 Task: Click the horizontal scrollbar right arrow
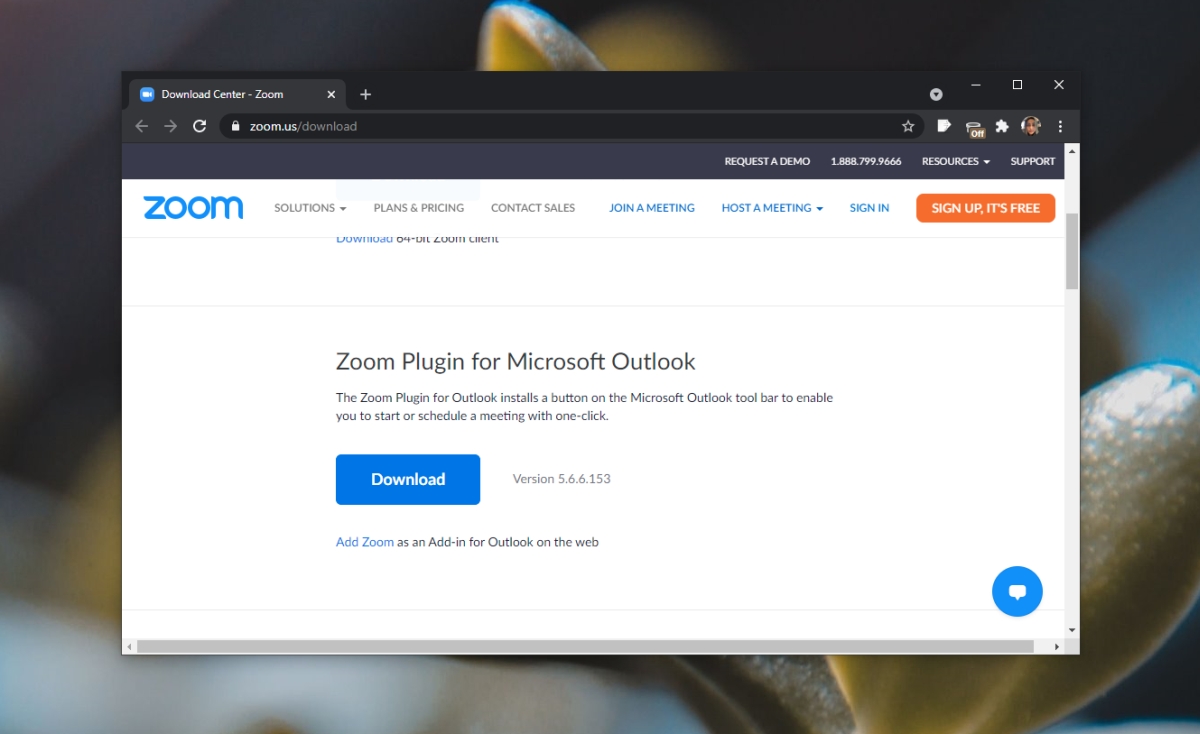click(x=1057, y=647)
